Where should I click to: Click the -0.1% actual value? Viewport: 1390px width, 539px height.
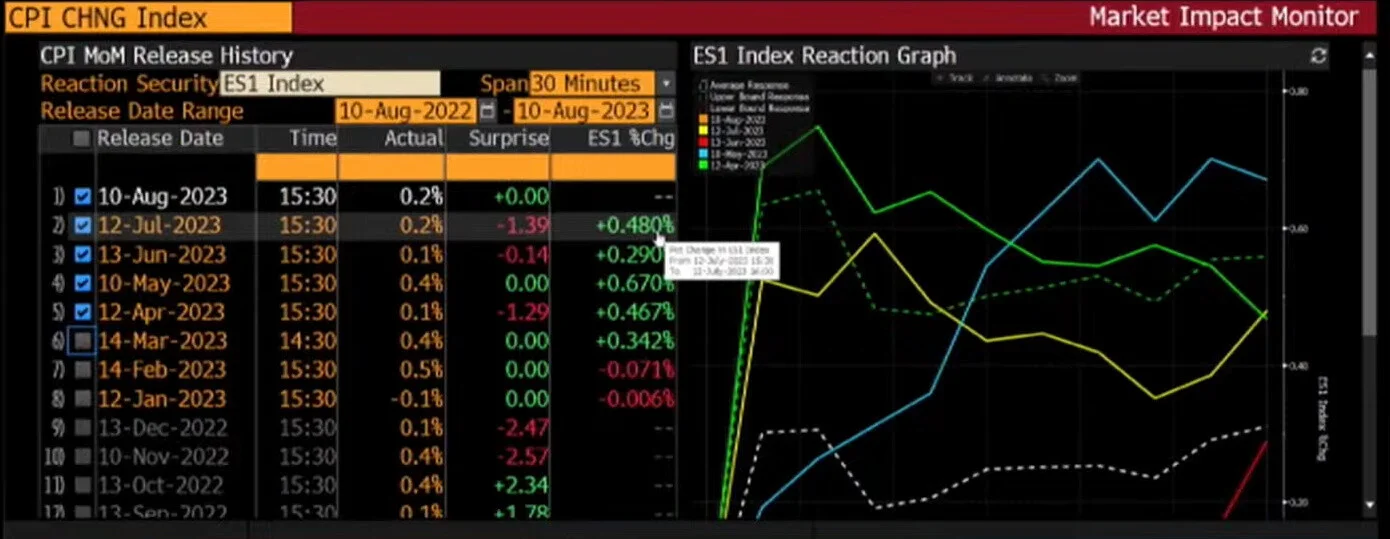(x=416, y=399)
